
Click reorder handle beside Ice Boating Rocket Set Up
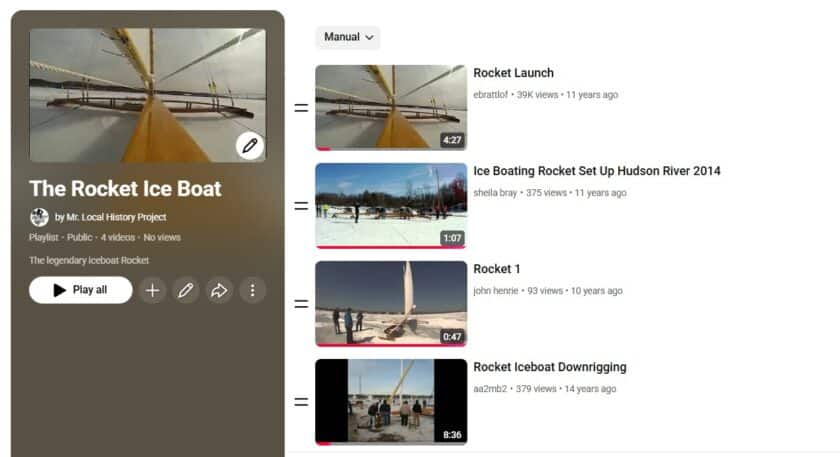301,206
